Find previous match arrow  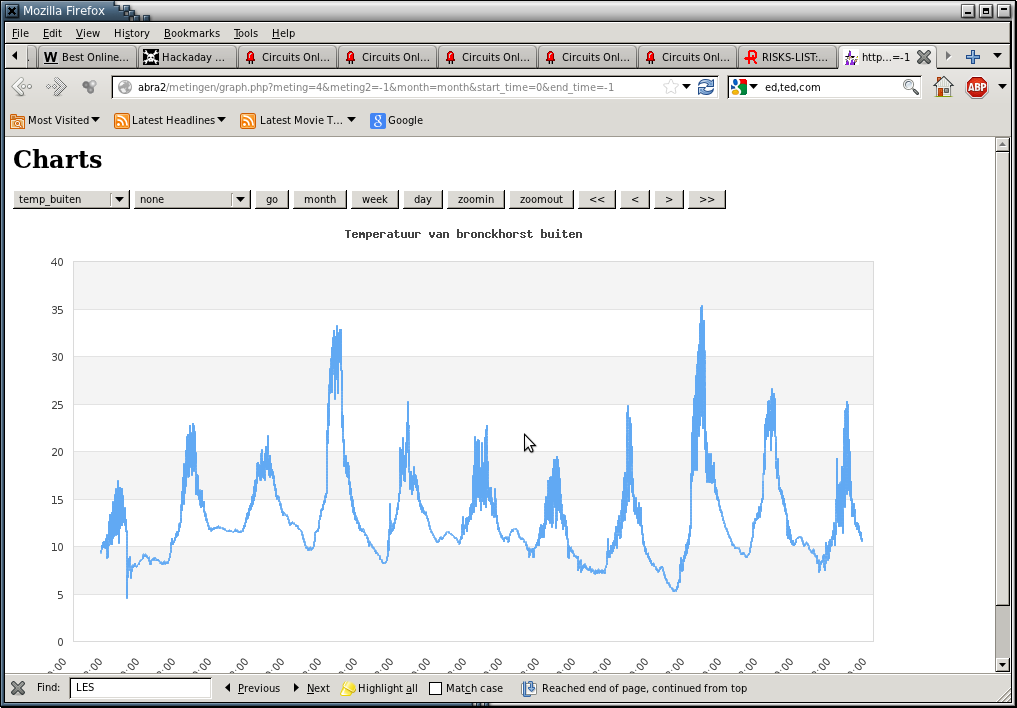[252, 688]
